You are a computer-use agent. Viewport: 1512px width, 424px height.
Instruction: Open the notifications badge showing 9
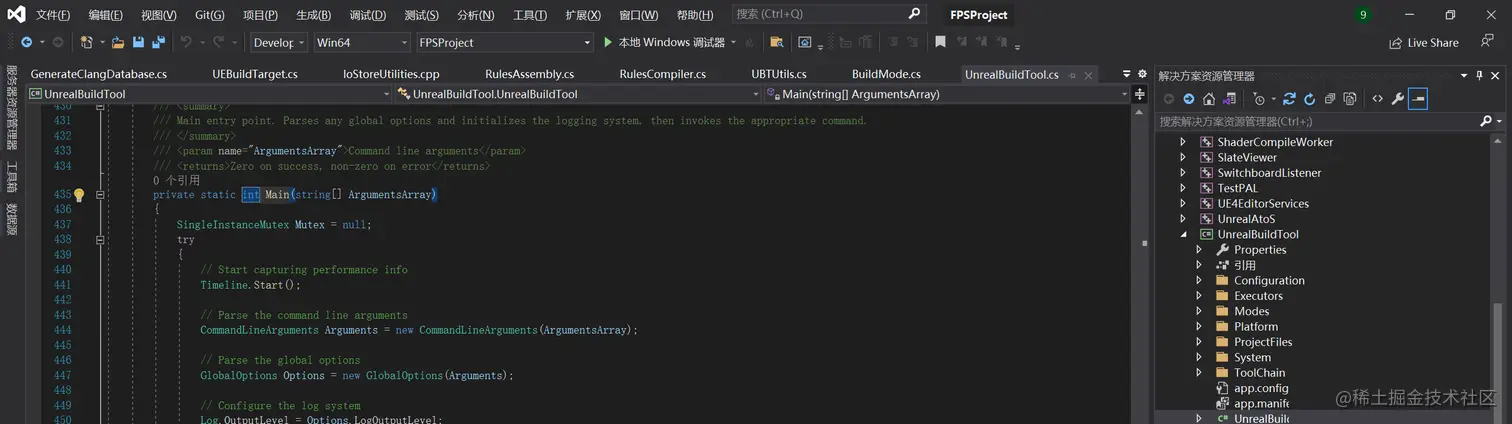coord(1363,15)
